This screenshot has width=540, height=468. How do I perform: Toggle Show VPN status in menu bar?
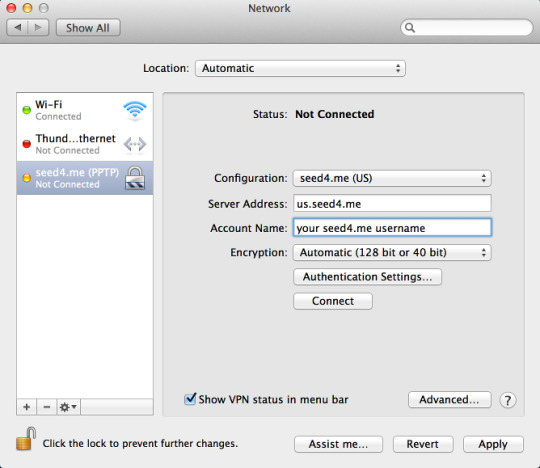tap(190, 399)
